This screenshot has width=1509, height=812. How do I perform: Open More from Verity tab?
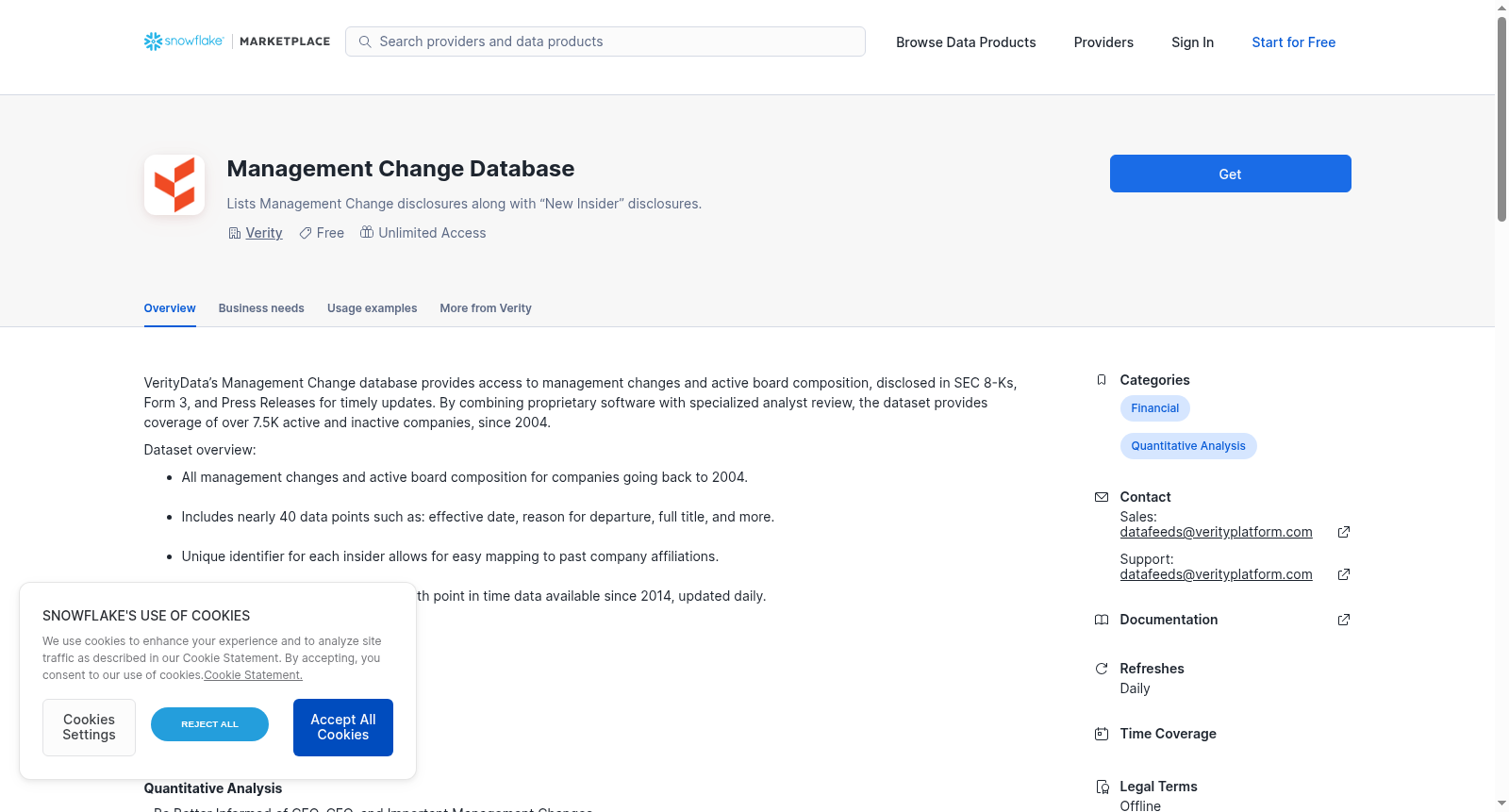[486, 308]
